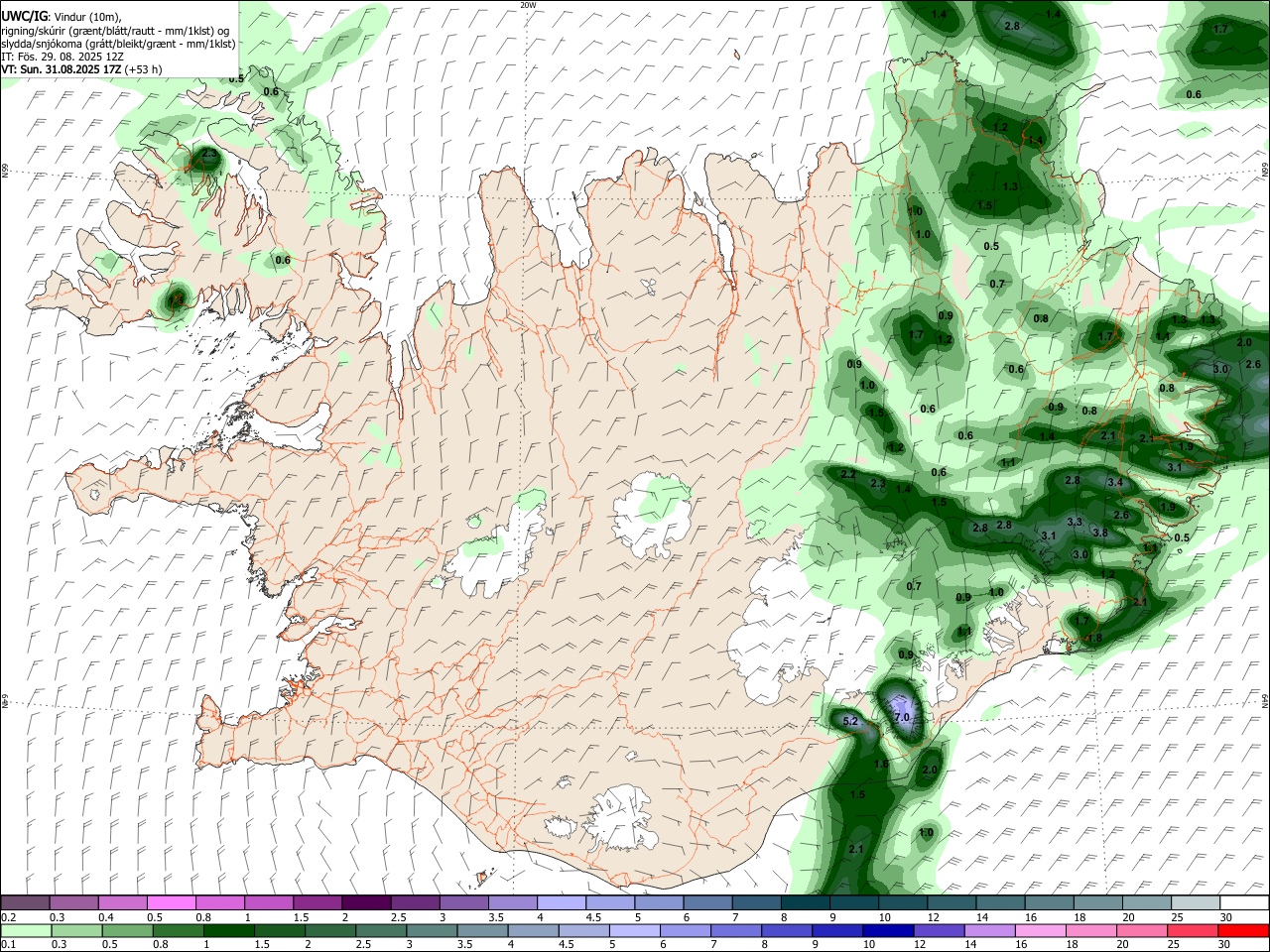Click the '3.4' precipitation value in the east
Screen dimensions: 1270x952
[1115, 482]
